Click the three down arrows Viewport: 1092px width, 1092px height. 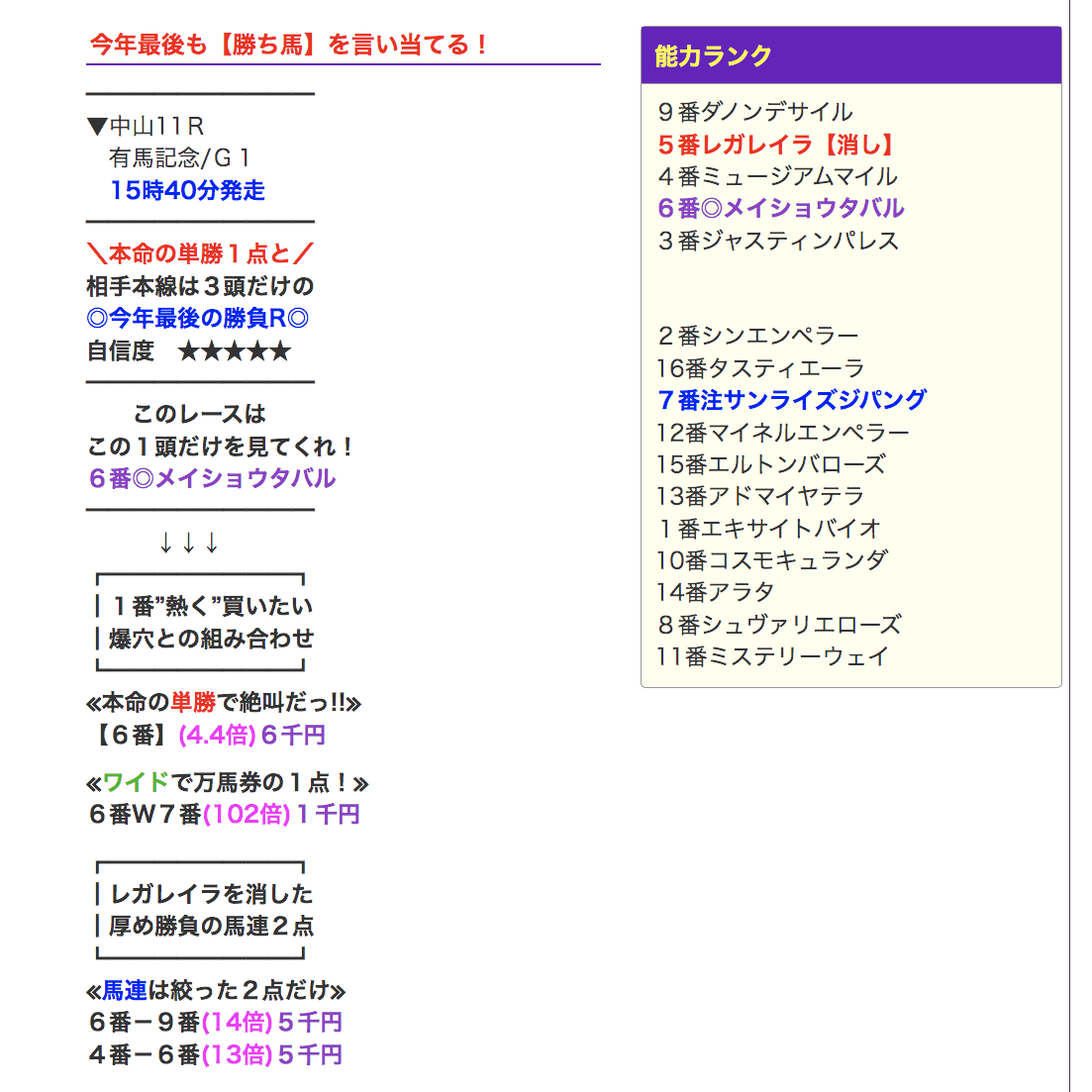(x=188, y=543)
